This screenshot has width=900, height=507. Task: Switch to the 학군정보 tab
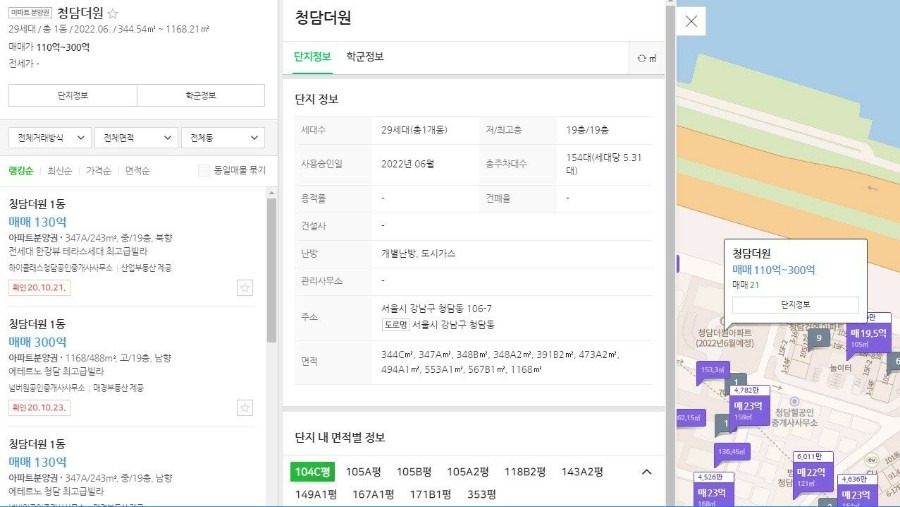click(364, 56)
